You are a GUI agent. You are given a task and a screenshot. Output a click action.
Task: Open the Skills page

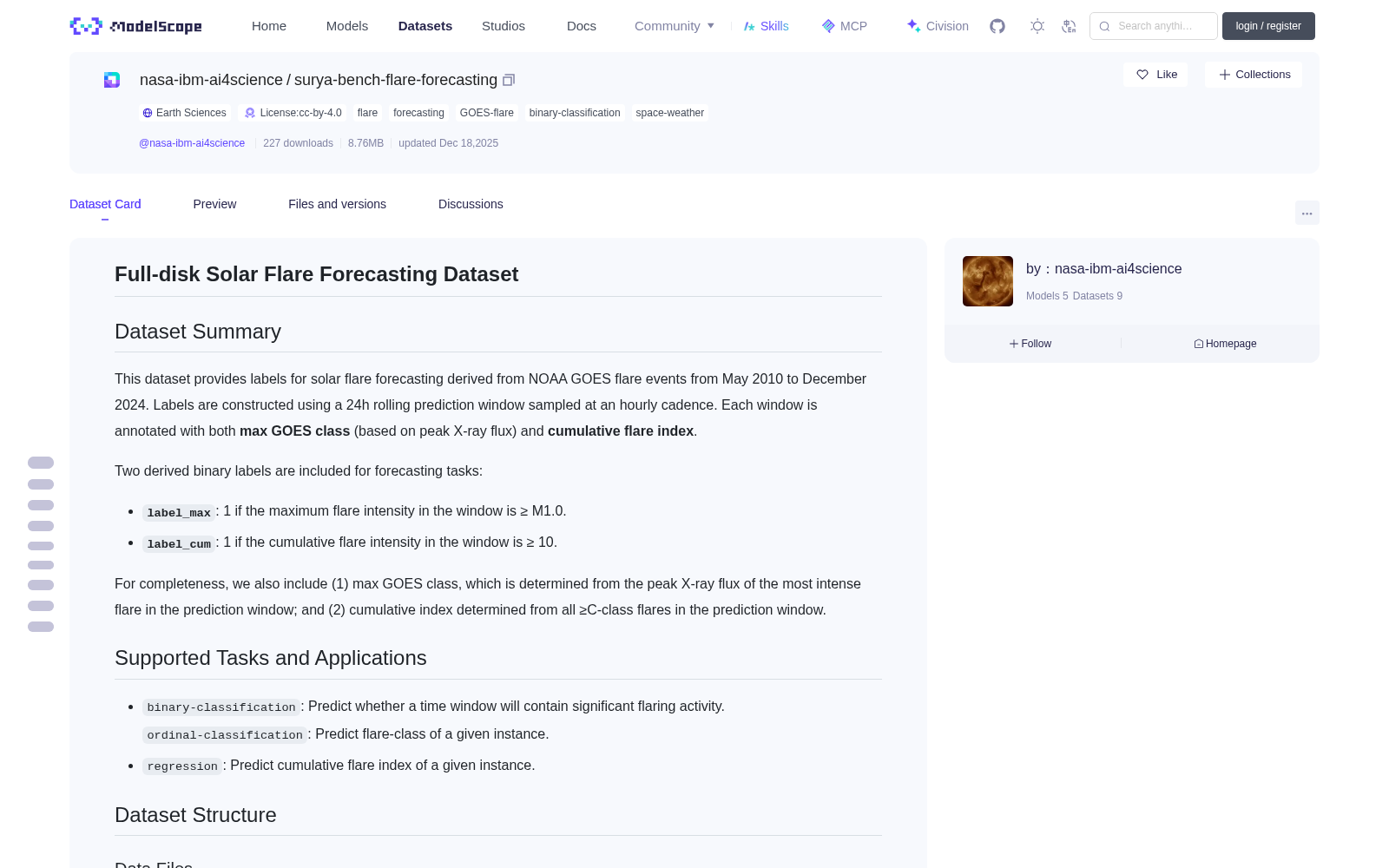pyautogui.click(x=767, y=26)
